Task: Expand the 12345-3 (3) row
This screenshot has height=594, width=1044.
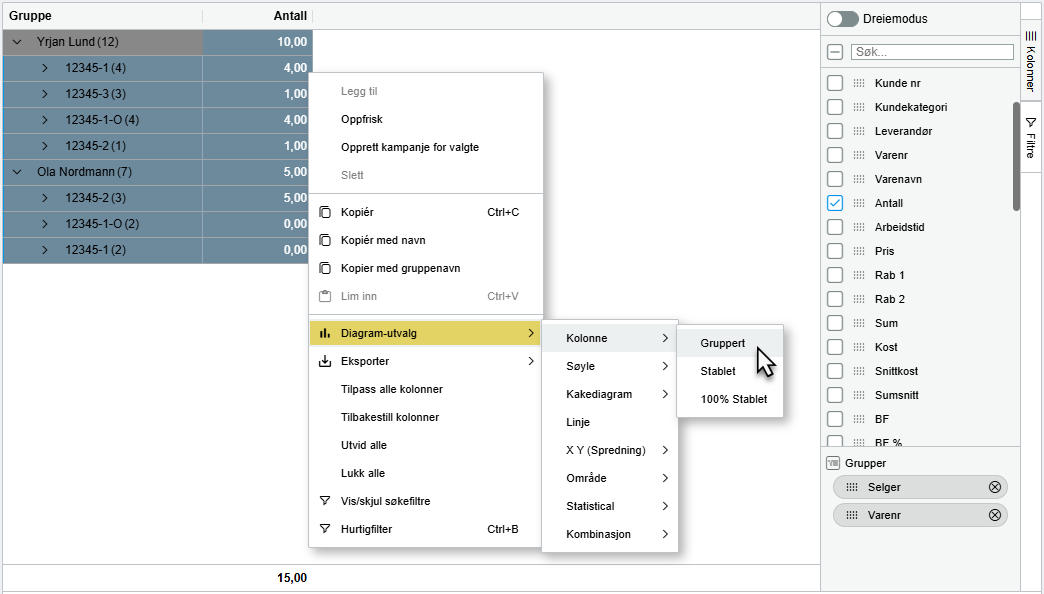Action: [45, 94]
